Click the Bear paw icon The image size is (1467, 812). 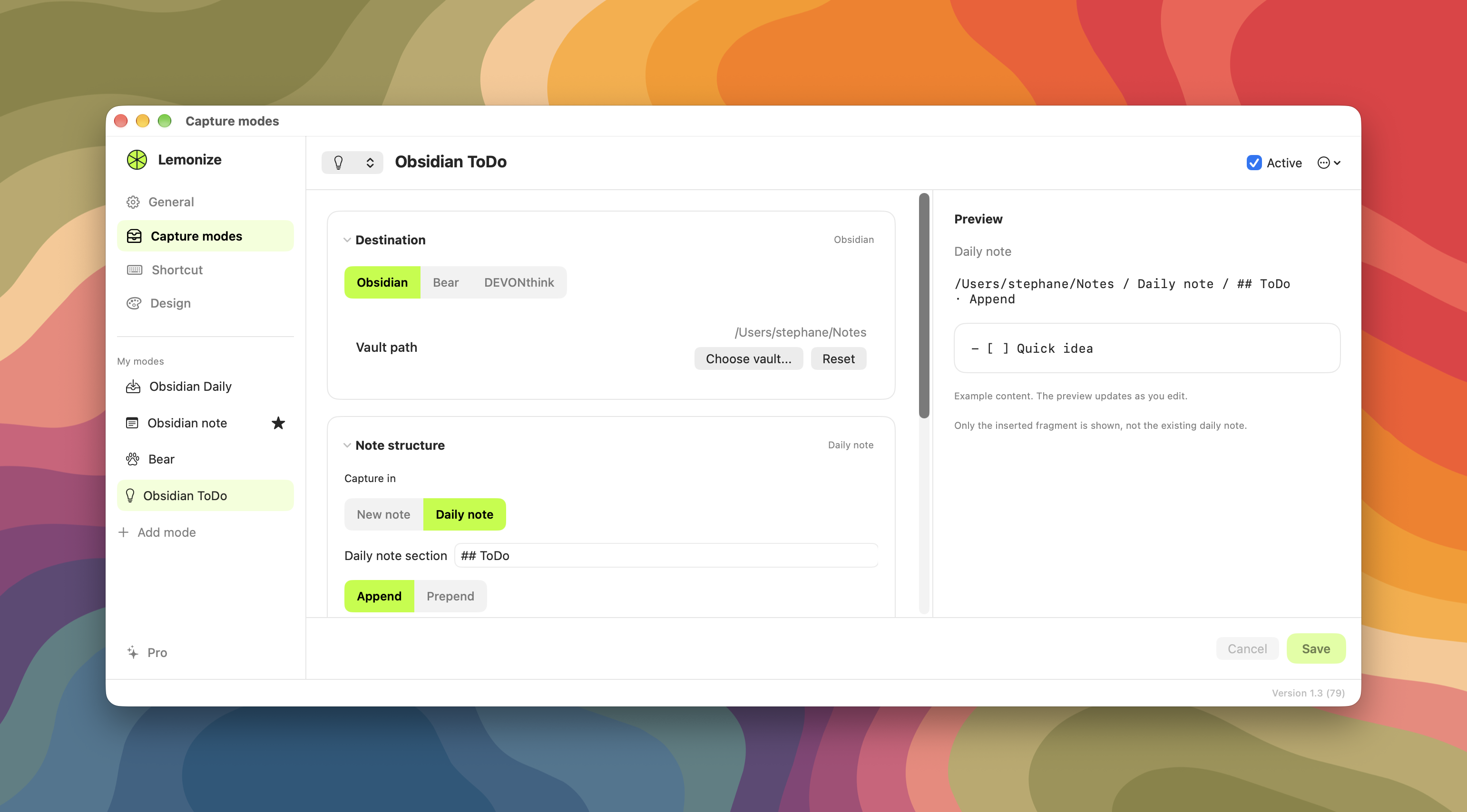click(x=133, y=459)
